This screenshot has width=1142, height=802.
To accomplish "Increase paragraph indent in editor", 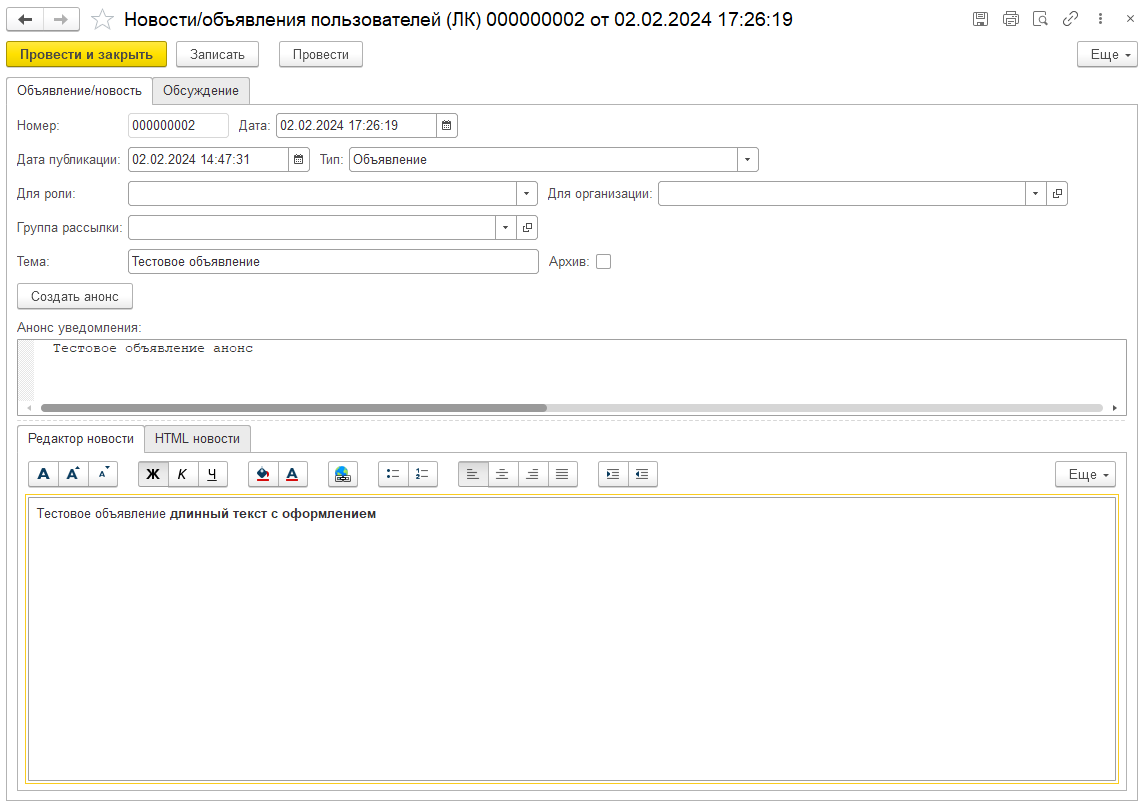I will (613, 474).
